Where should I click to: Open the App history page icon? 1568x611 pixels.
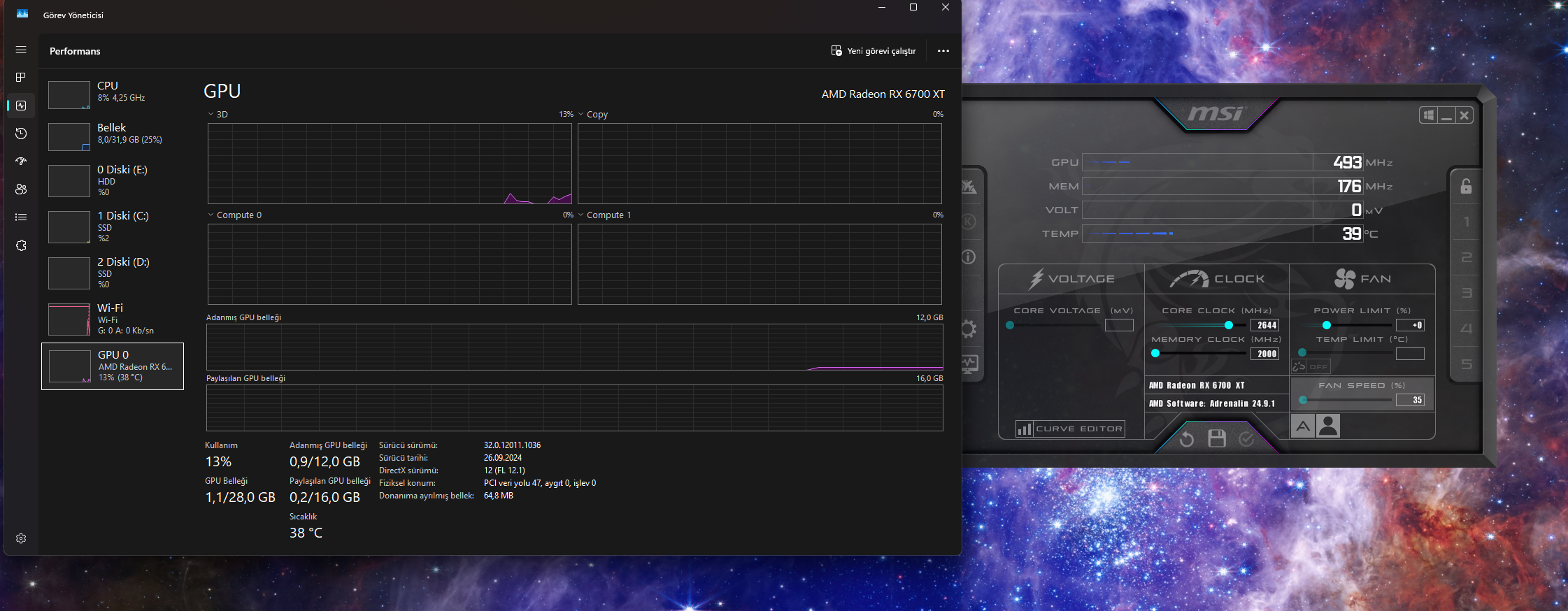click(x=21, y=134)
